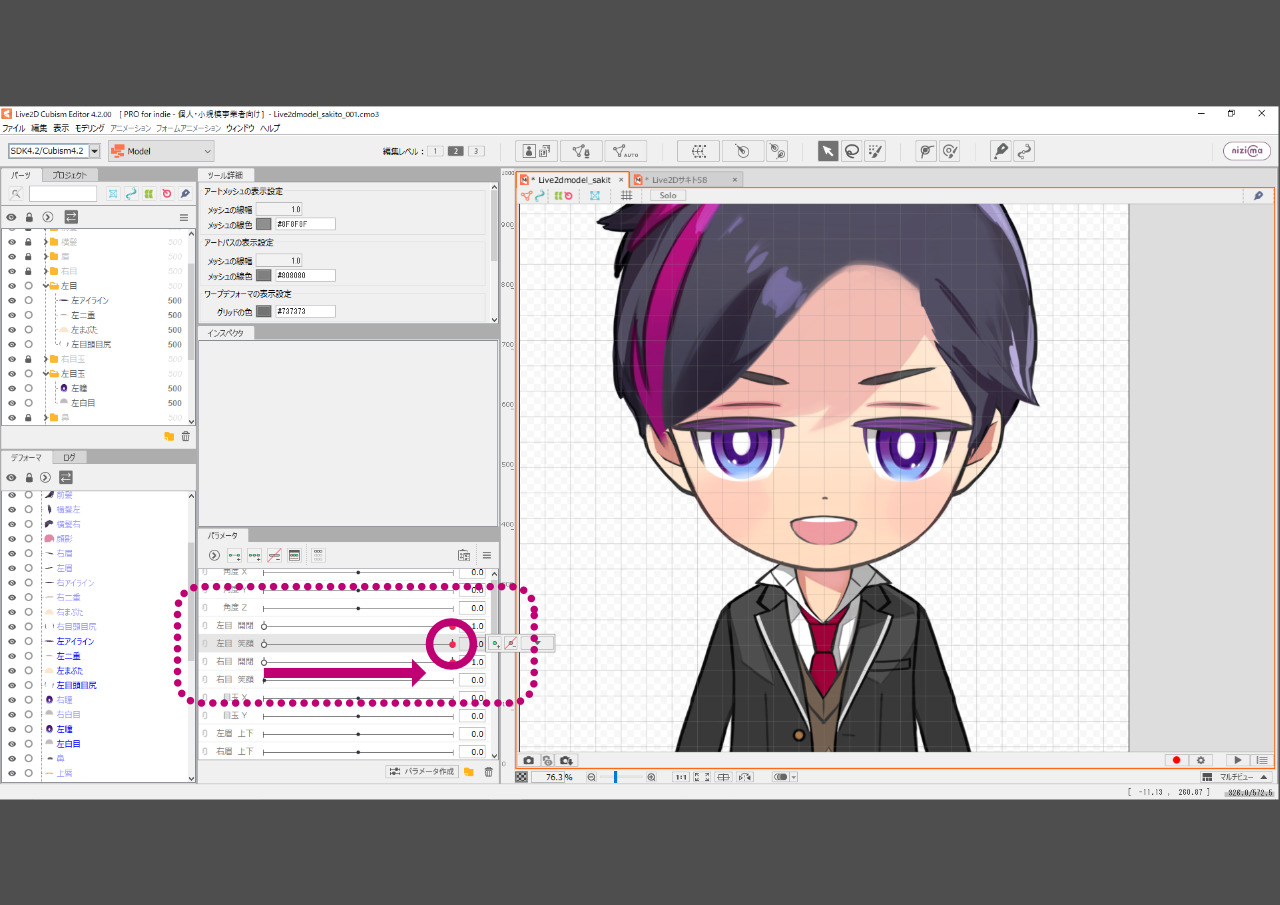Delete the parameter using trash icon
The image size is (1280, 905).
pos(488,772)
